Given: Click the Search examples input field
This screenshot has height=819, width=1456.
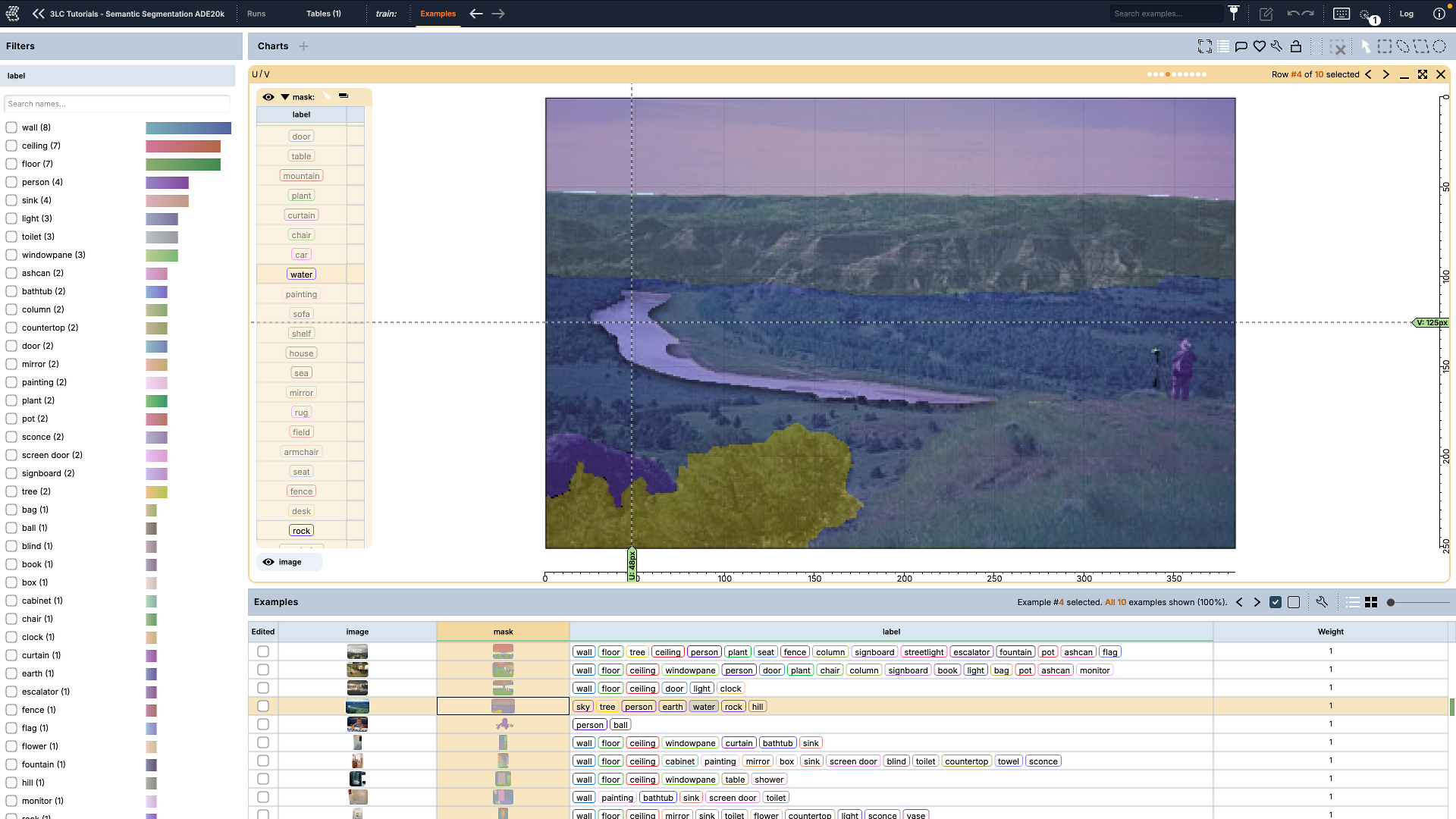Looking at the screenshot, I should click(1166, 14).
